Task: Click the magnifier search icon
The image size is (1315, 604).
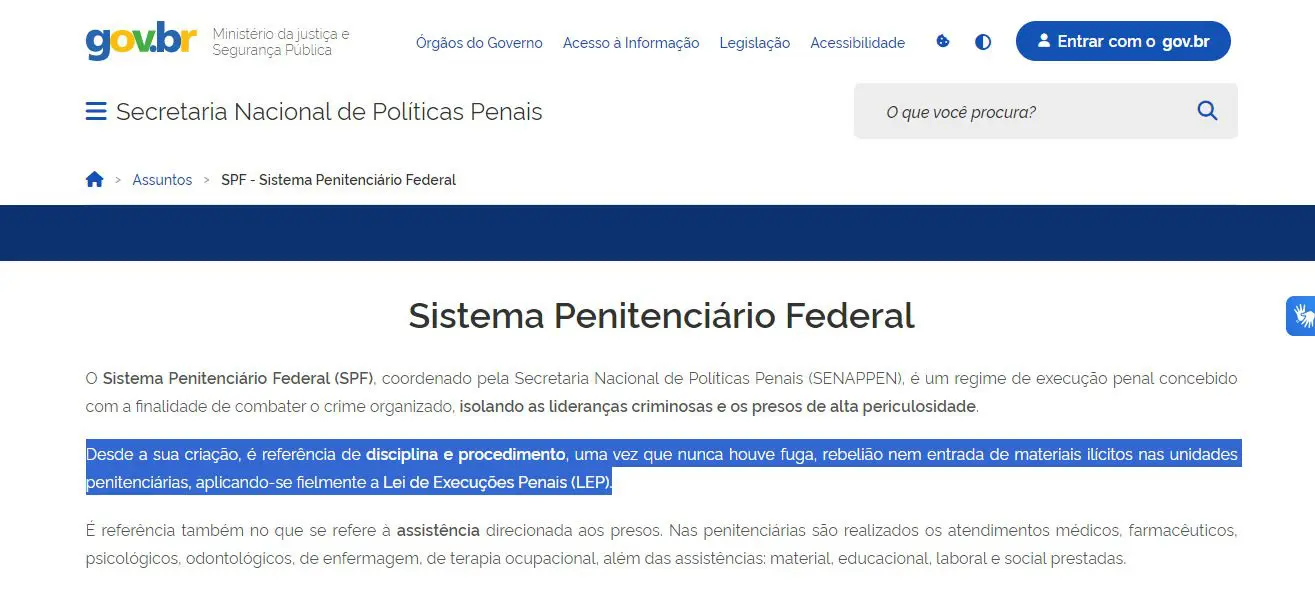Action: [x=1207, y=111]
